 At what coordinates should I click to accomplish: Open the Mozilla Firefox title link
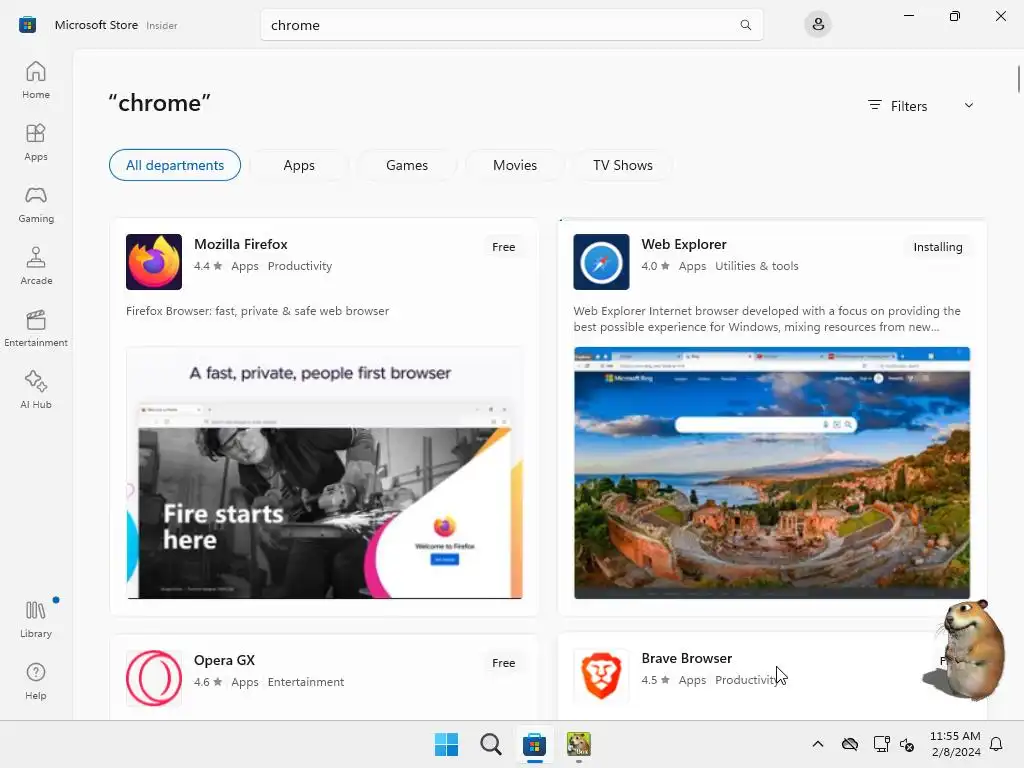point(240,244)
